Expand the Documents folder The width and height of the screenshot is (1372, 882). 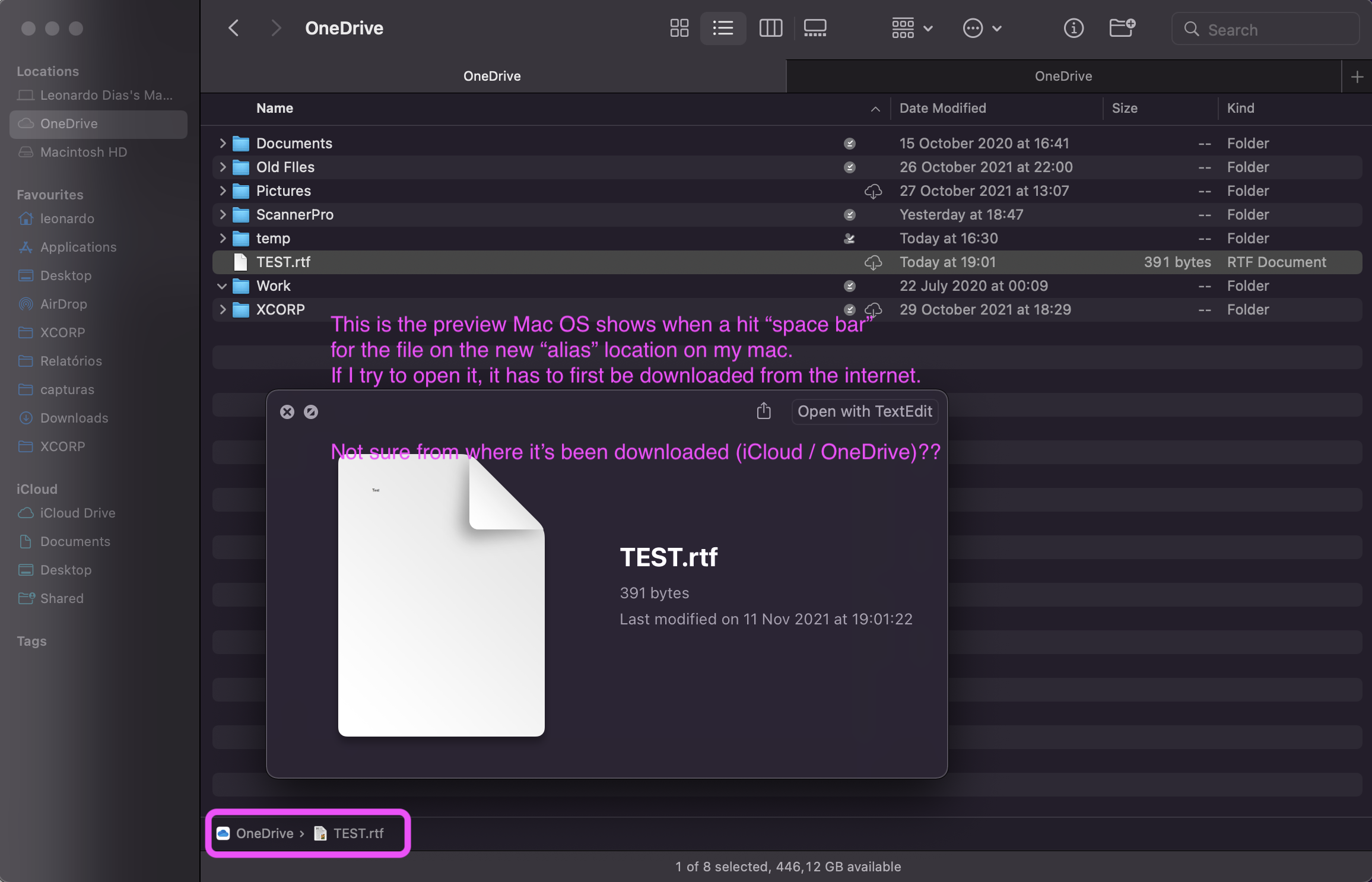(223, 143)
